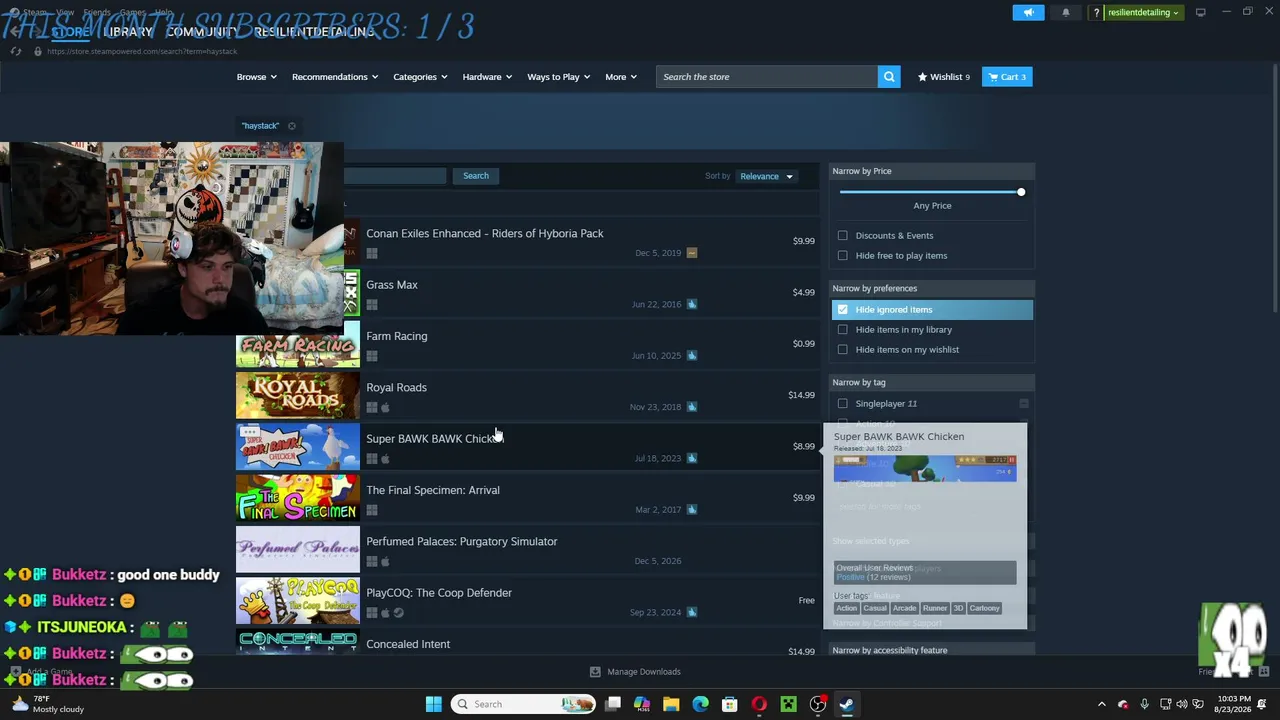This screenshot has width=1280, height=720.
Task: Open the Ways to Play dropdown
Action: click(x=559, y=77)
